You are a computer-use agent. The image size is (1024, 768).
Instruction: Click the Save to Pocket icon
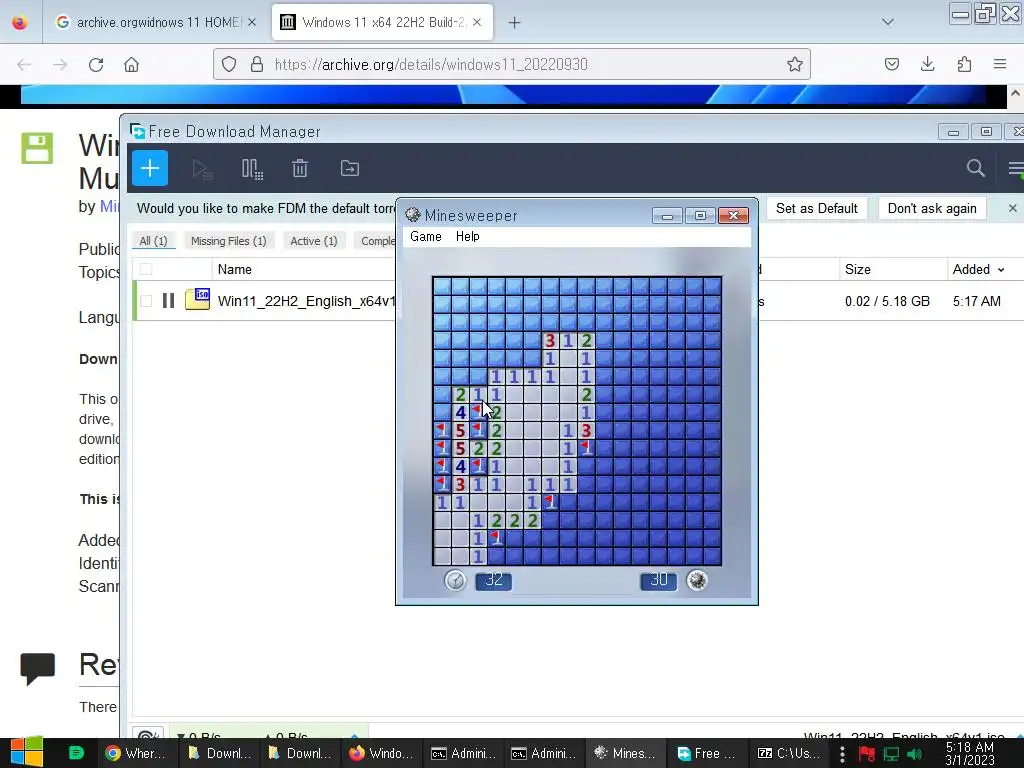(x=891, y=64)
